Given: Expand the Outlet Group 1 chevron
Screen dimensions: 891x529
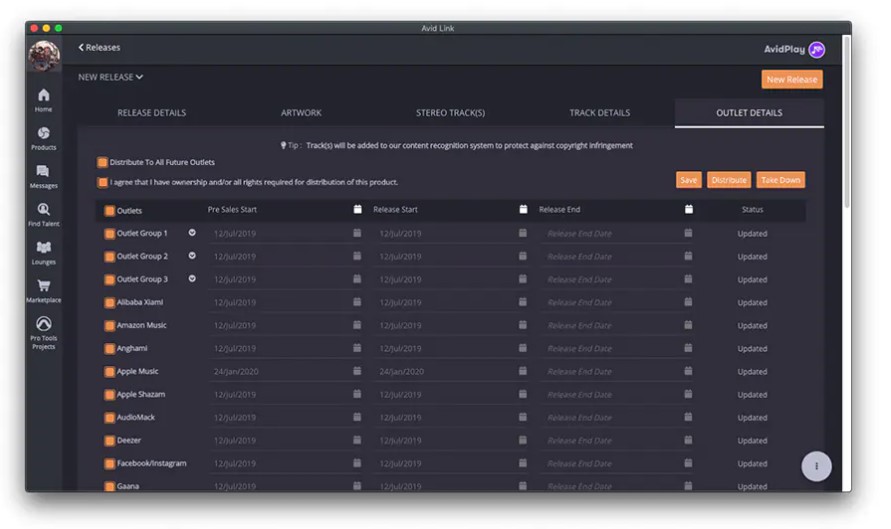Looking at the screenshot, I should [x=192, y=232].
